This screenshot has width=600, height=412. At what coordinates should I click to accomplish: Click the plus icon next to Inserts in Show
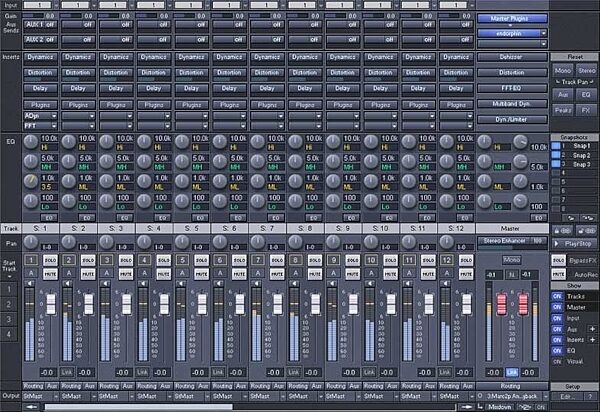pos(593,340)
